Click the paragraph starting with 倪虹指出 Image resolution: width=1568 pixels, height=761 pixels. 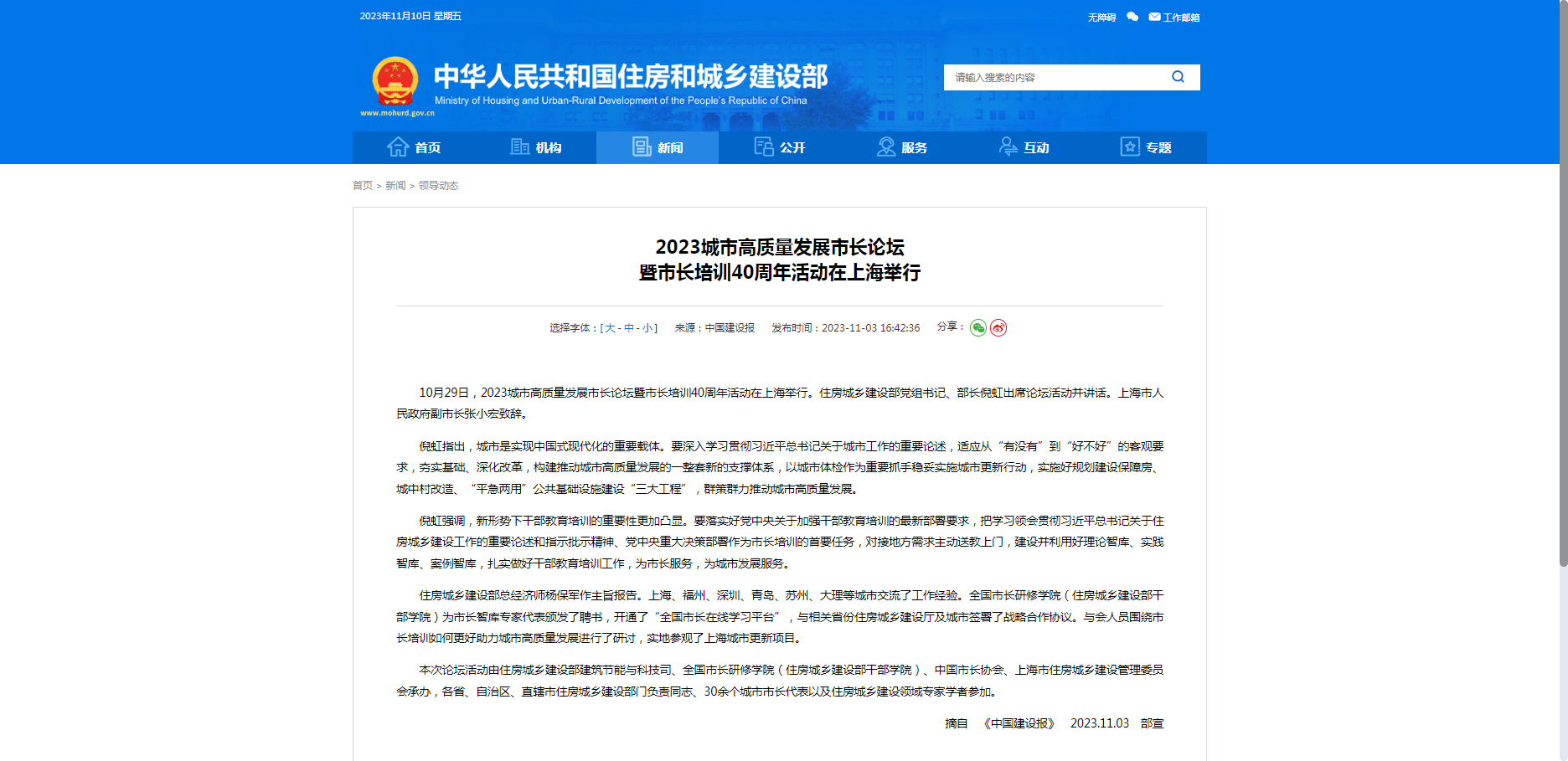click(780, 467)
